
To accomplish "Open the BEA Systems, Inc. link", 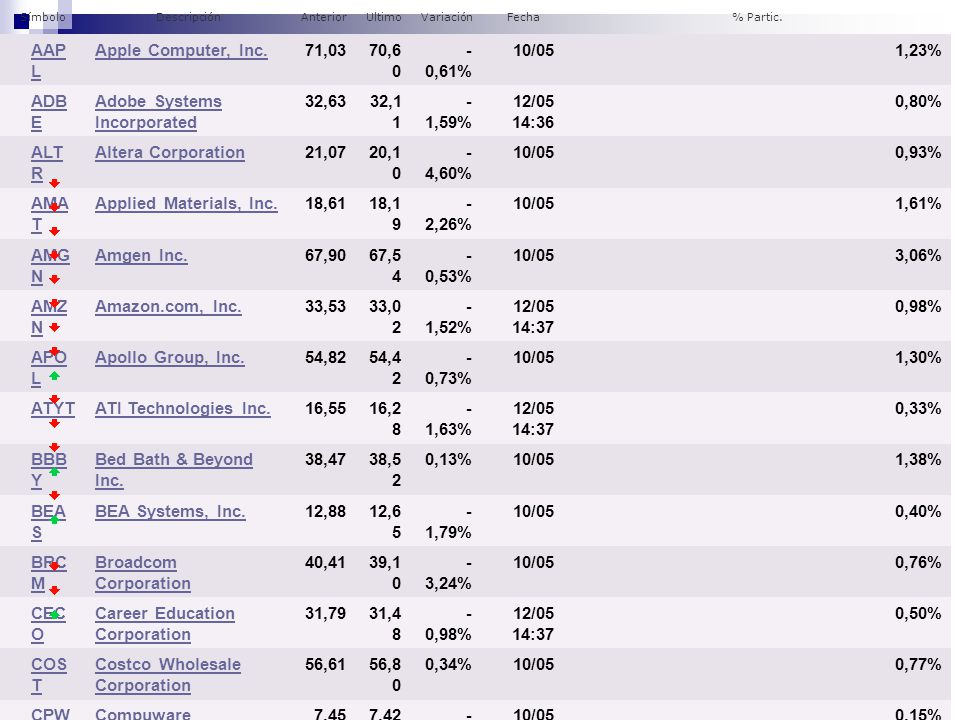I will pyautogui.click(x=170, y=511).
